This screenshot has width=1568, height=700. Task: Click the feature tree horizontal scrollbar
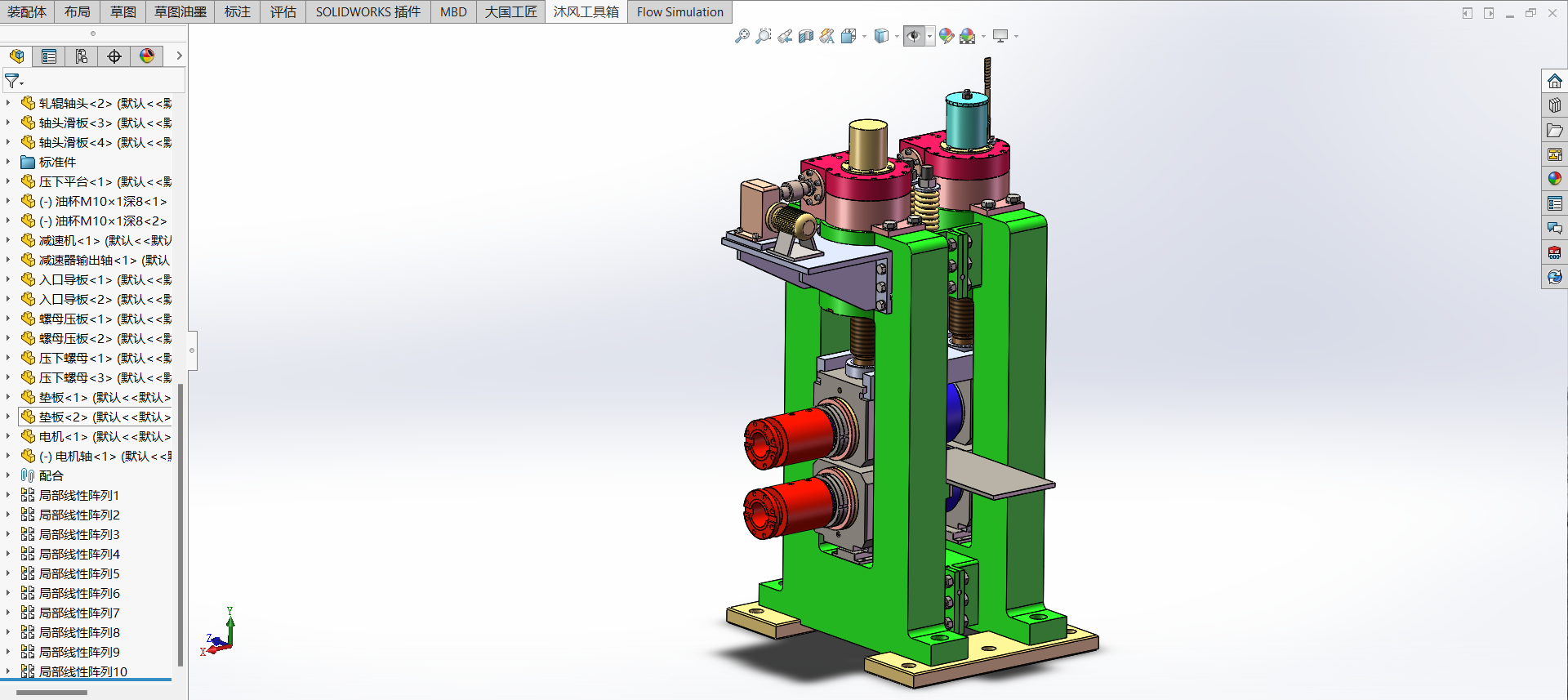[x=51, y=692]
